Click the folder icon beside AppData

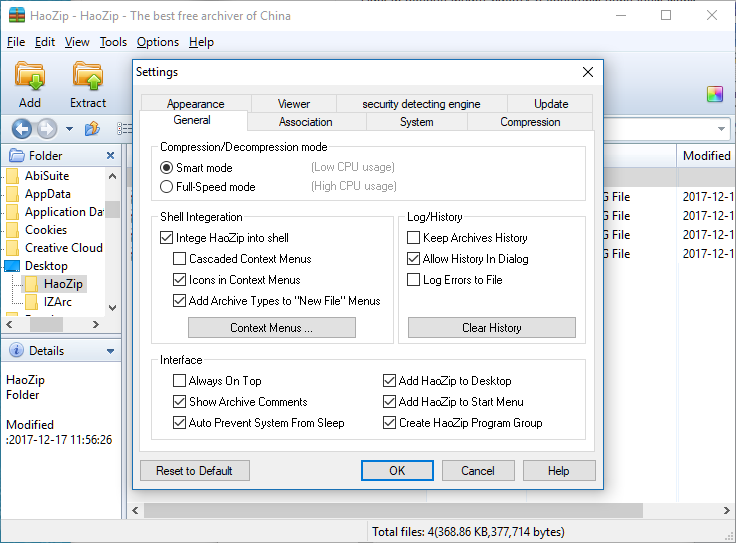coord(13,194)
